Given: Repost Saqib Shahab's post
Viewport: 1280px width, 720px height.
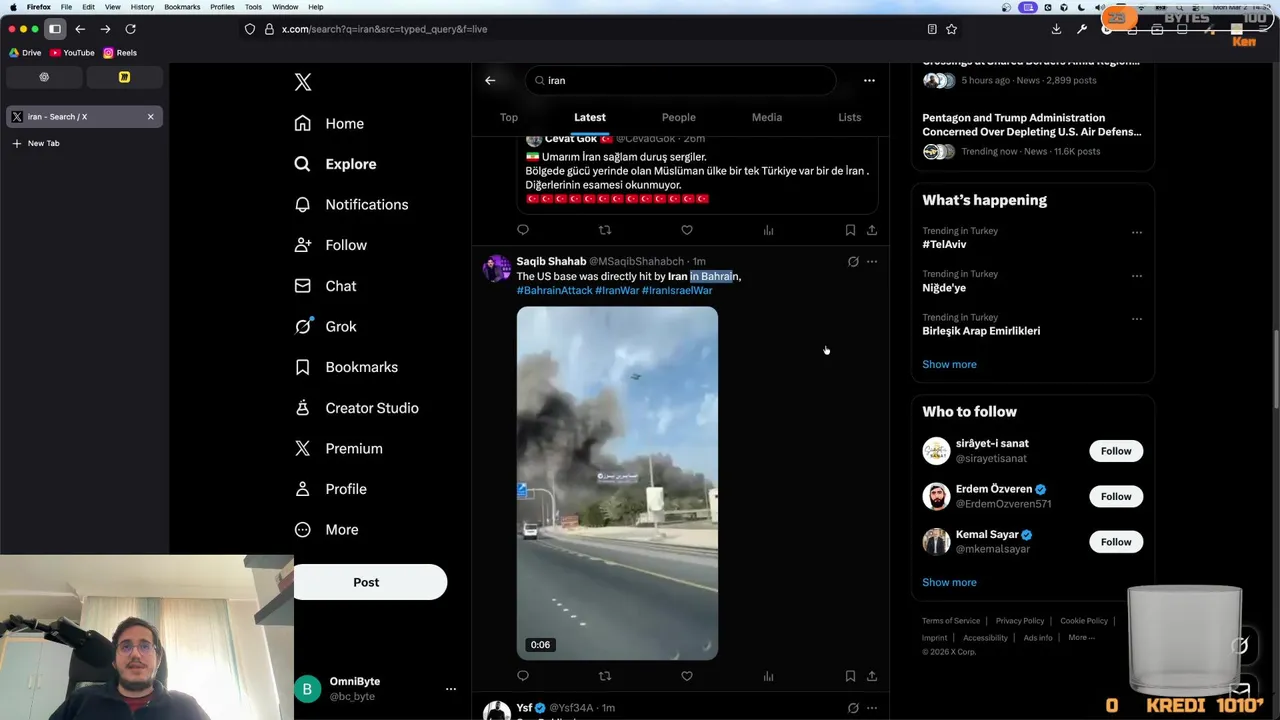Looking at the screenshot, I should click(x=605, y=676).
